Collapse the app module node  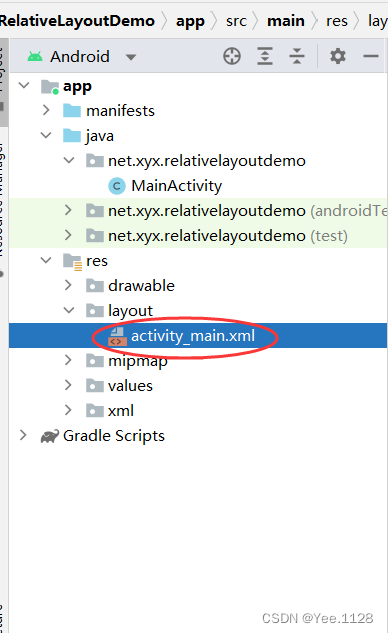pyautogui.click(x=24, y=86)
